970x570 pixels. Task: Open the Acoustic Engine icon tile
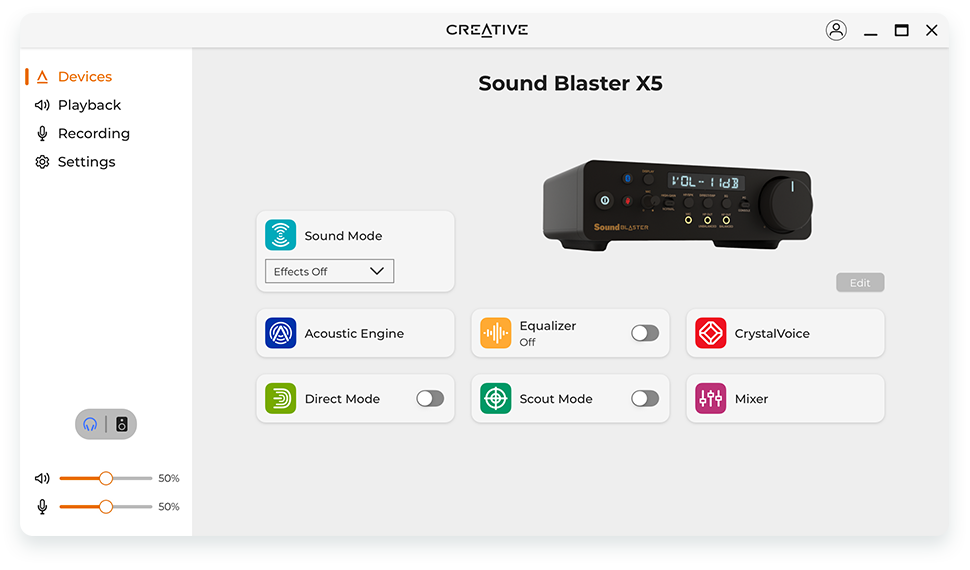281,334
